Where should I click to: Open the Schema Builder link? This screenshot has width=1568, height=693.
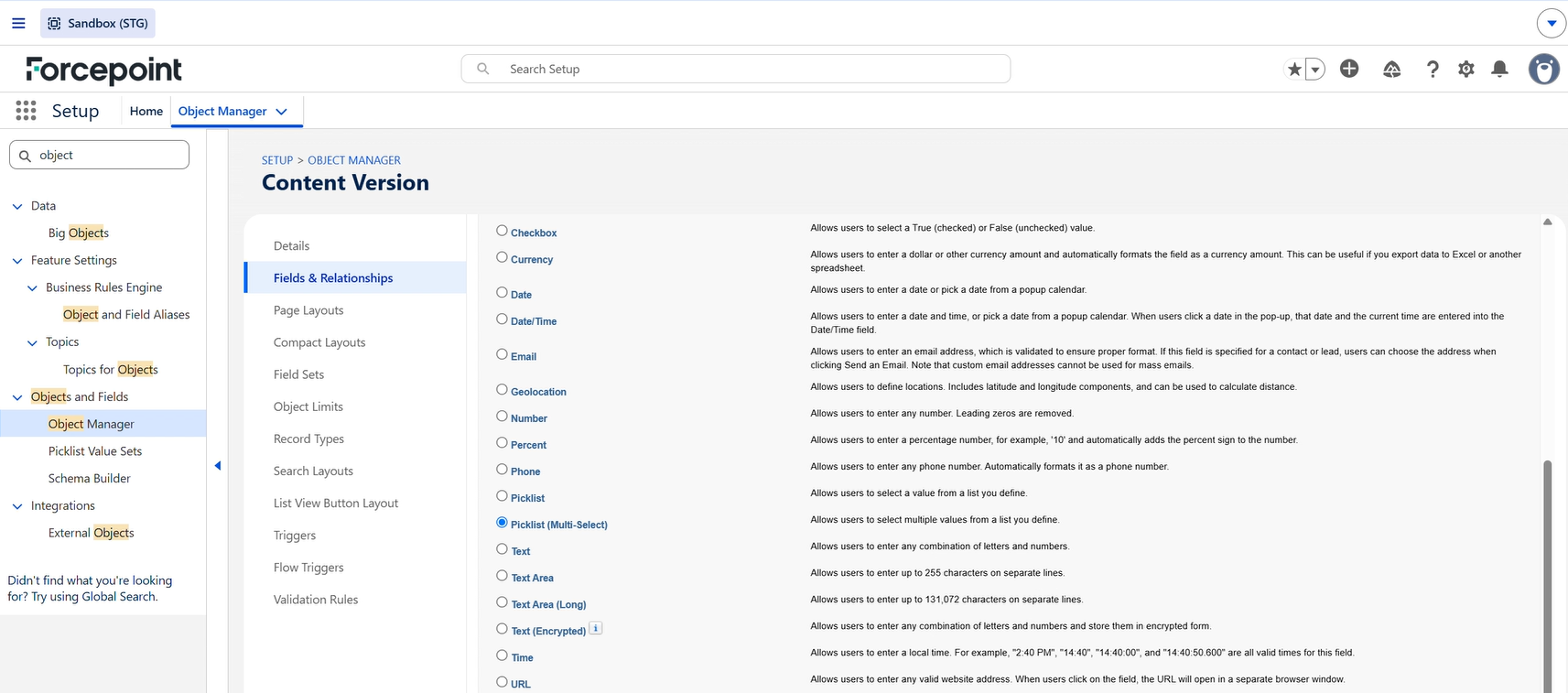[90, 478]
